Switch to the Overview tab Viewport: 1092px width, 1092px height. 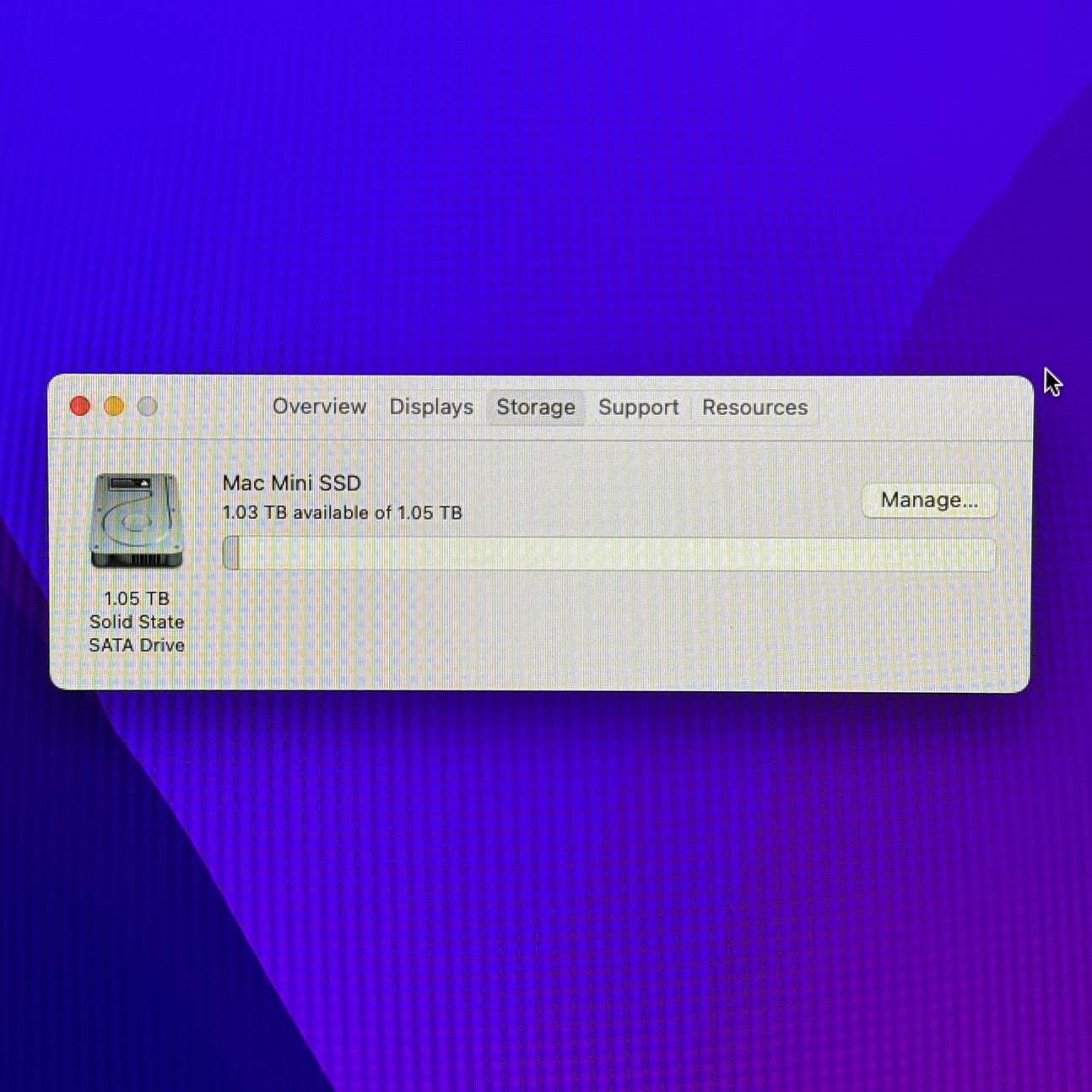coord(319,407)
